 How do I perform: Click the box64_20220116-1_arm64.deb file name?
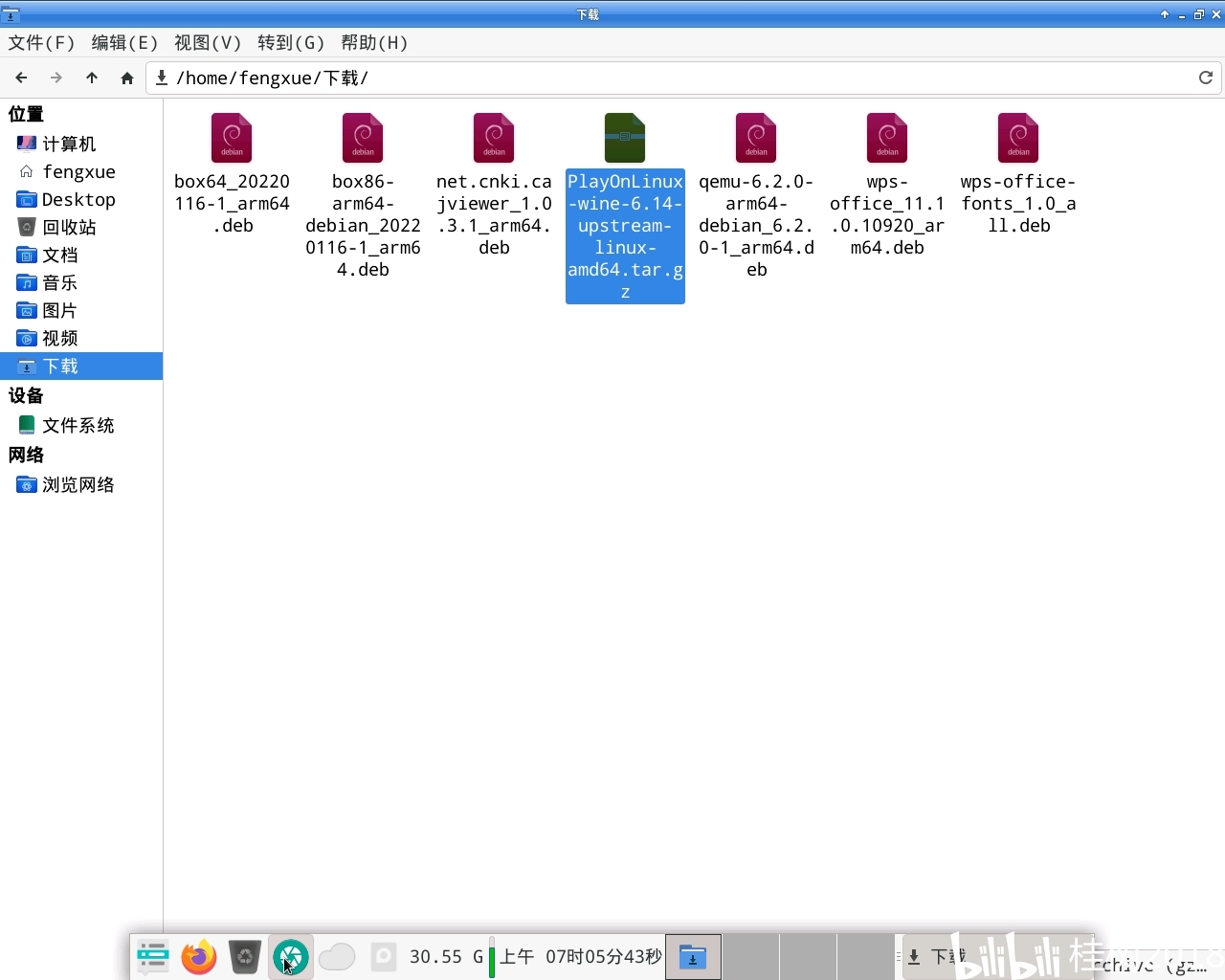click(x=232, y=203)
